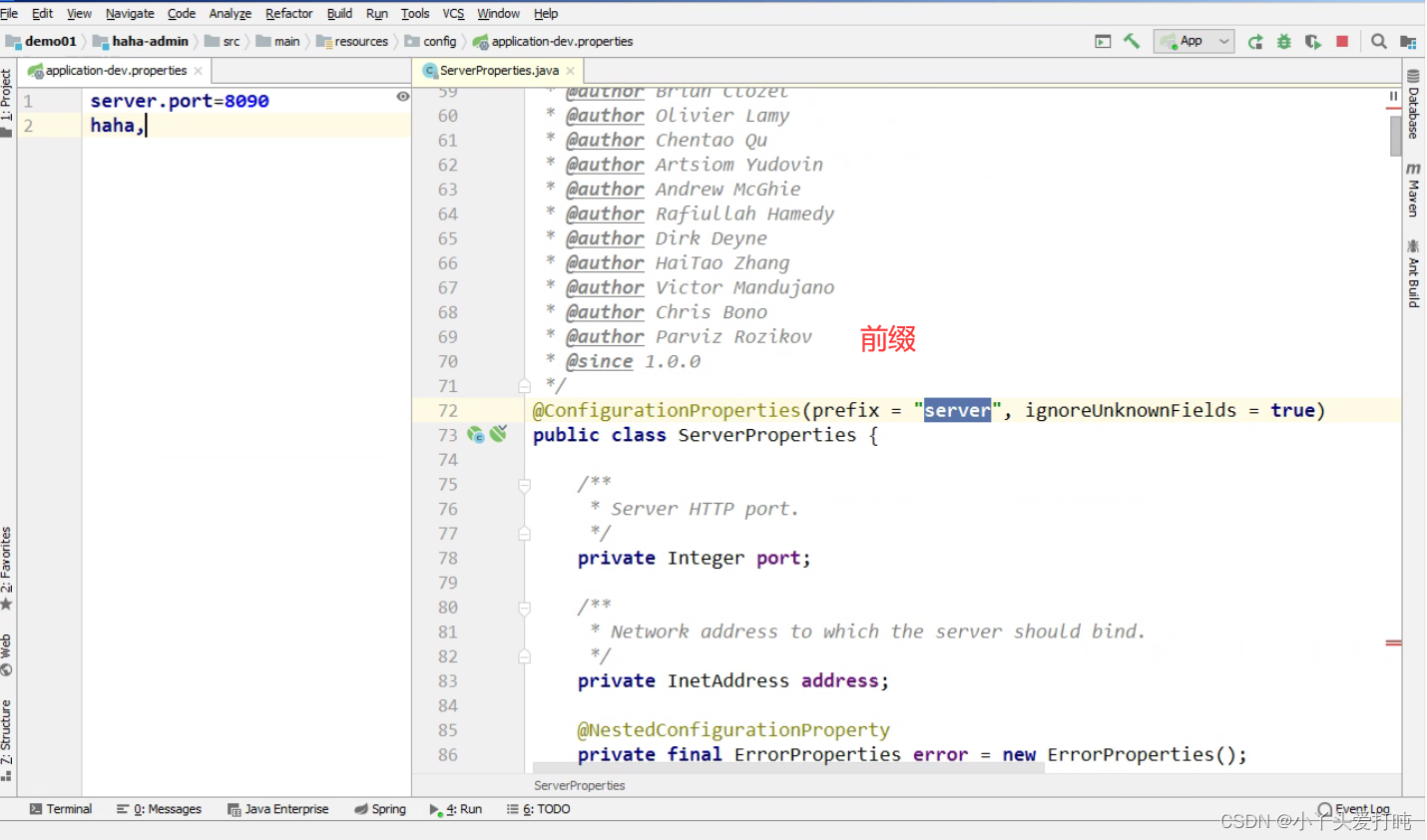Image resolution: width=1427 pixels, height=840 pixels.
Task: Open the Edit menu
Action: [42, 13]
